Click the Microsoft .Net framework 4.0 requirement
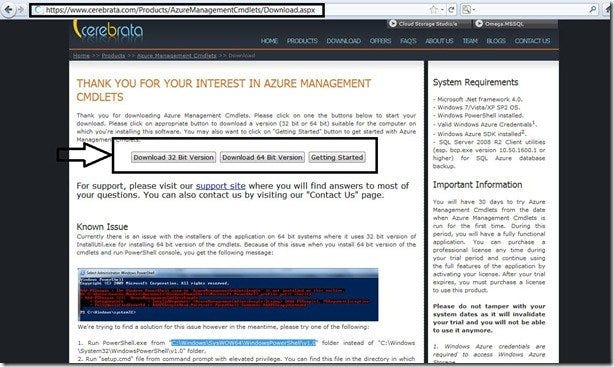The width and height of the screenshot is (614, 367). 478,99
